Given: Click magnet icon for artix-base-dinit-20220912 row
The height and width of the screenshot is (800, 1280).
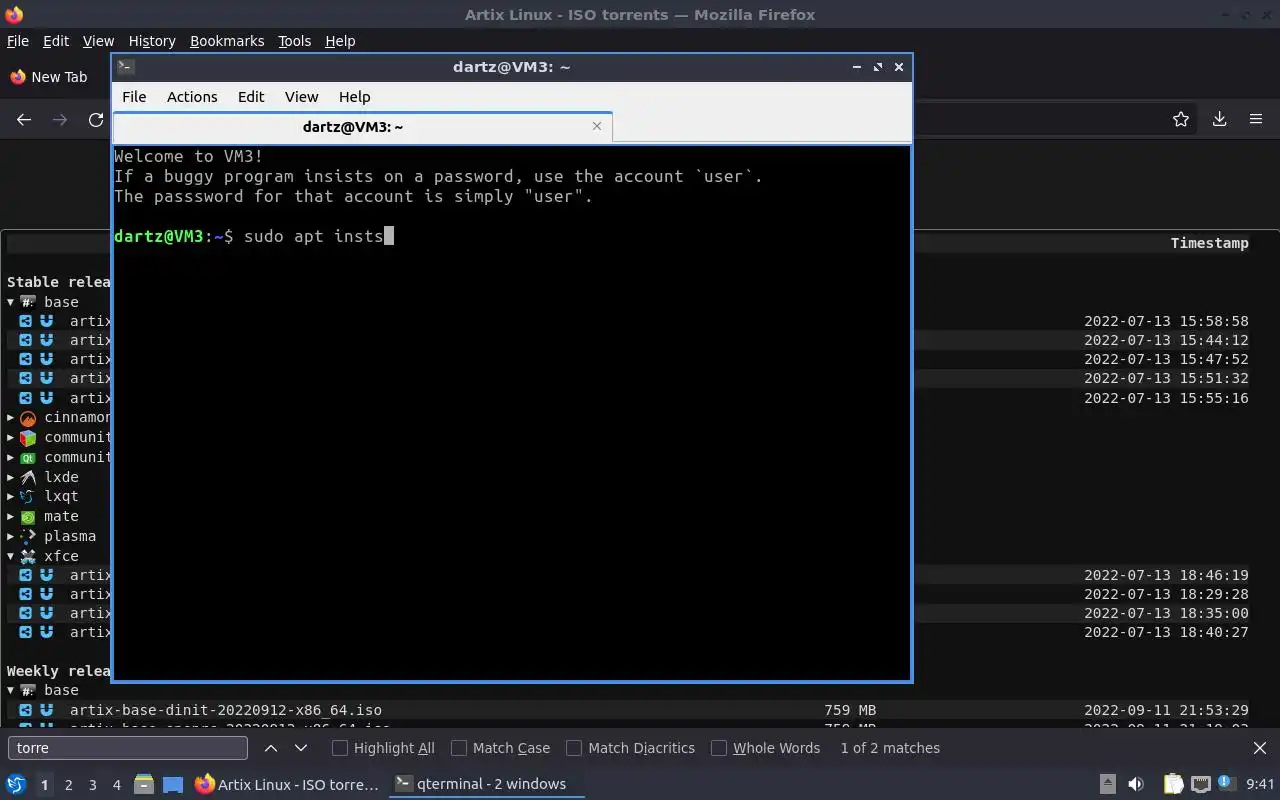Looking at the screenshot, I should click(46, 710).
